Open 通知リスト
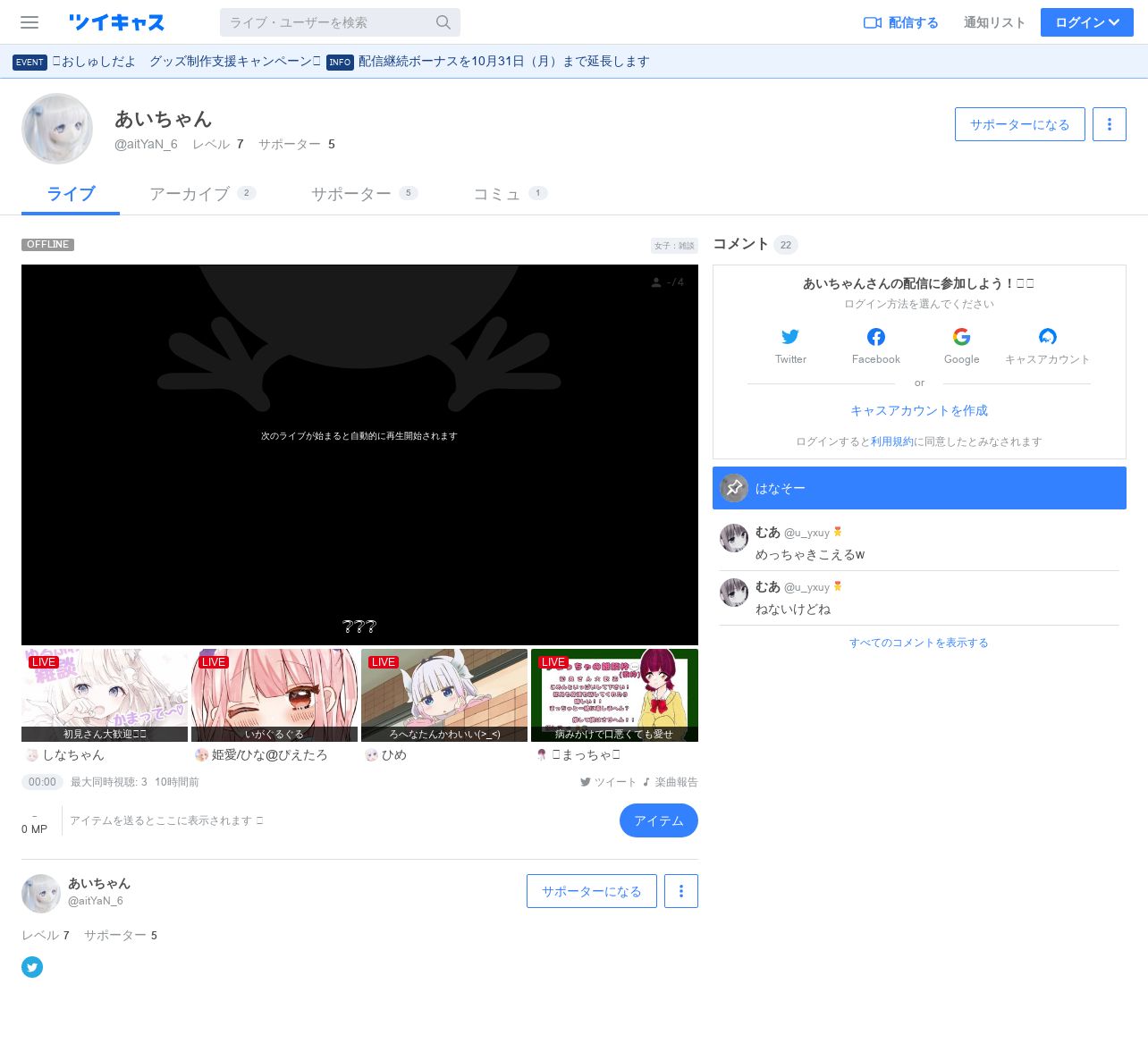The width and height of the screenshot is (1148, 1043). point(994,22)
